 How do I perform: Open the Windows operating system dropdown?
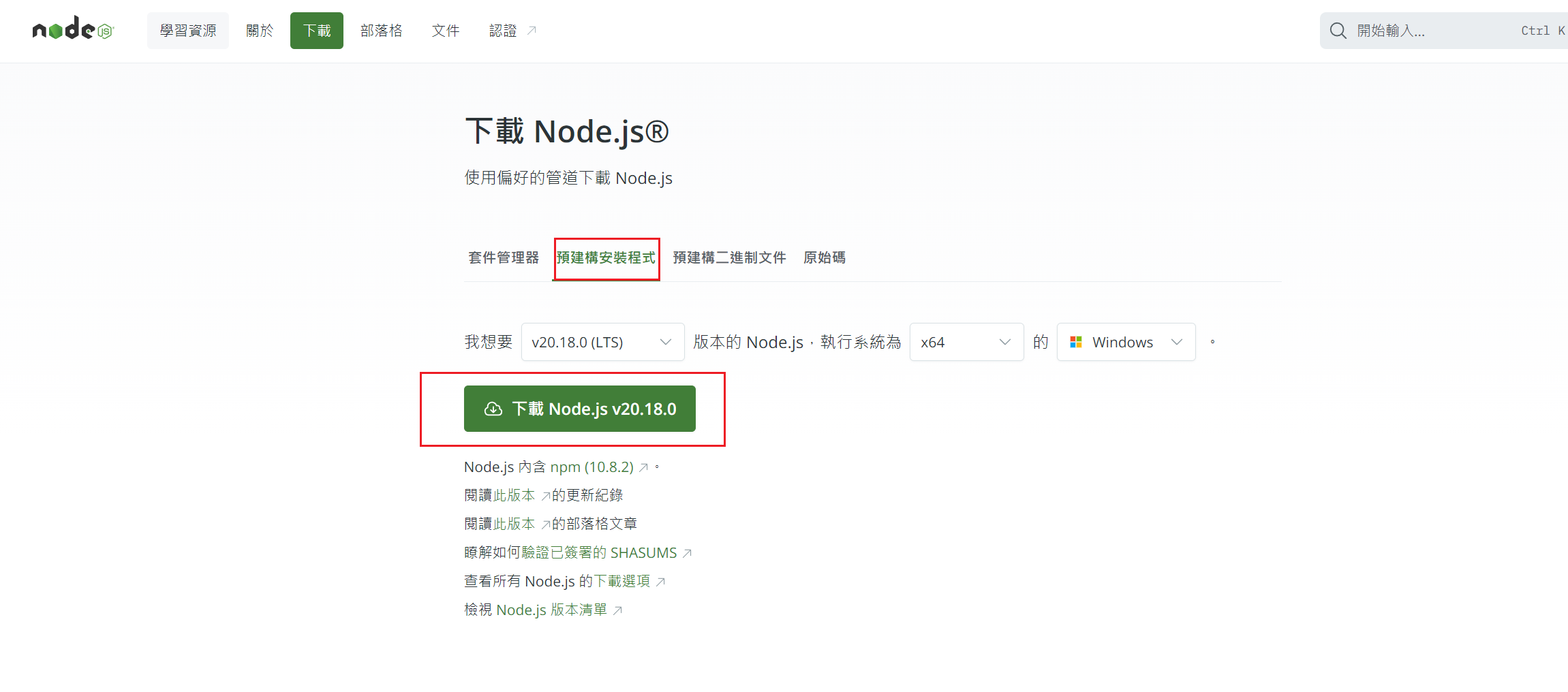[x=1126, y=342]
